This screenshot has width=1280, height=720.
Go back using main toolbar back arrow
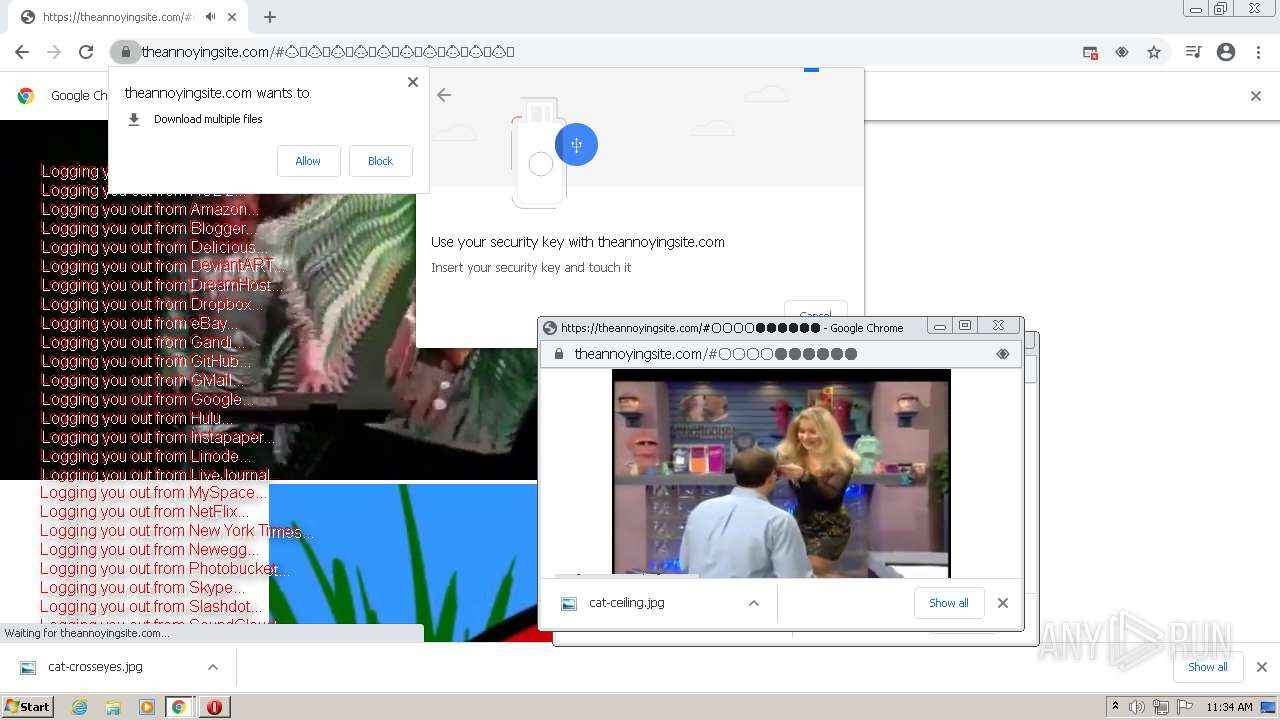tap(22, 52)
